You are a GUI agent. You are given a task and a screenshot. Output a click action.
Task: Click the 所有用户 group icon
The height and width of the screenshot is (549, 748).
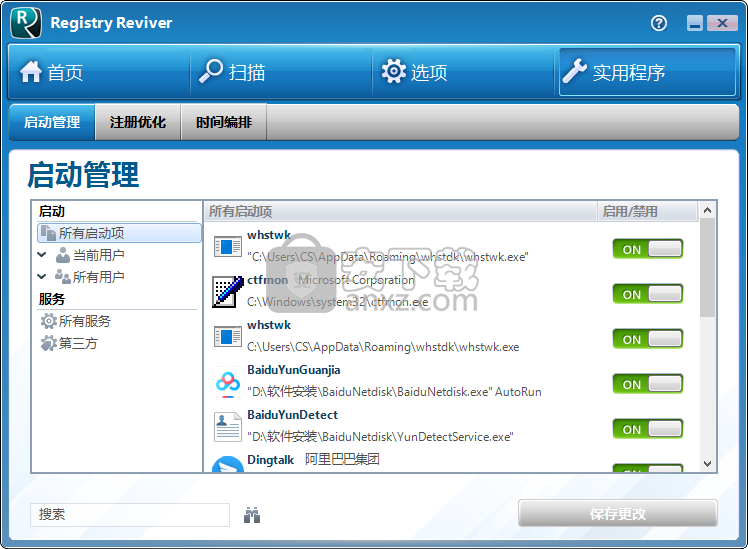[63, 277]
